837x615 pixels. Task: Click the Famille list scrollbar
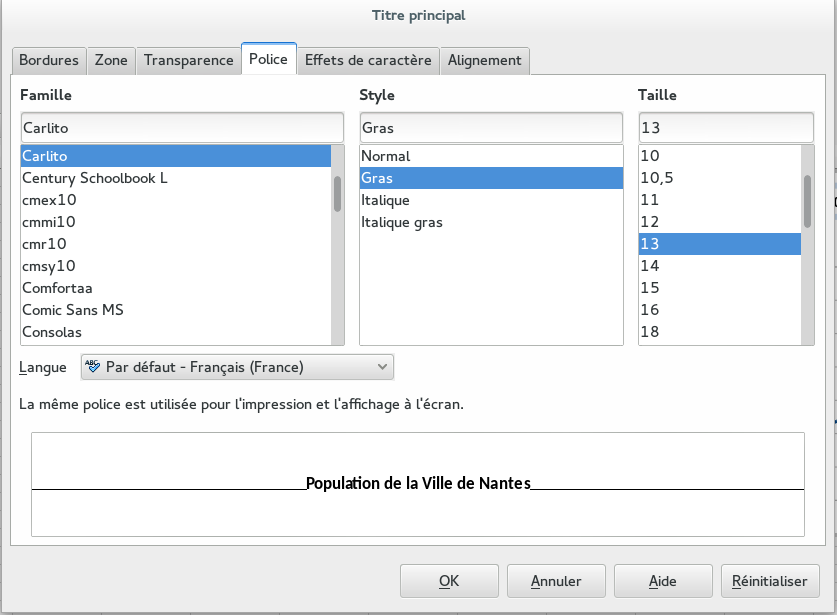338,193
